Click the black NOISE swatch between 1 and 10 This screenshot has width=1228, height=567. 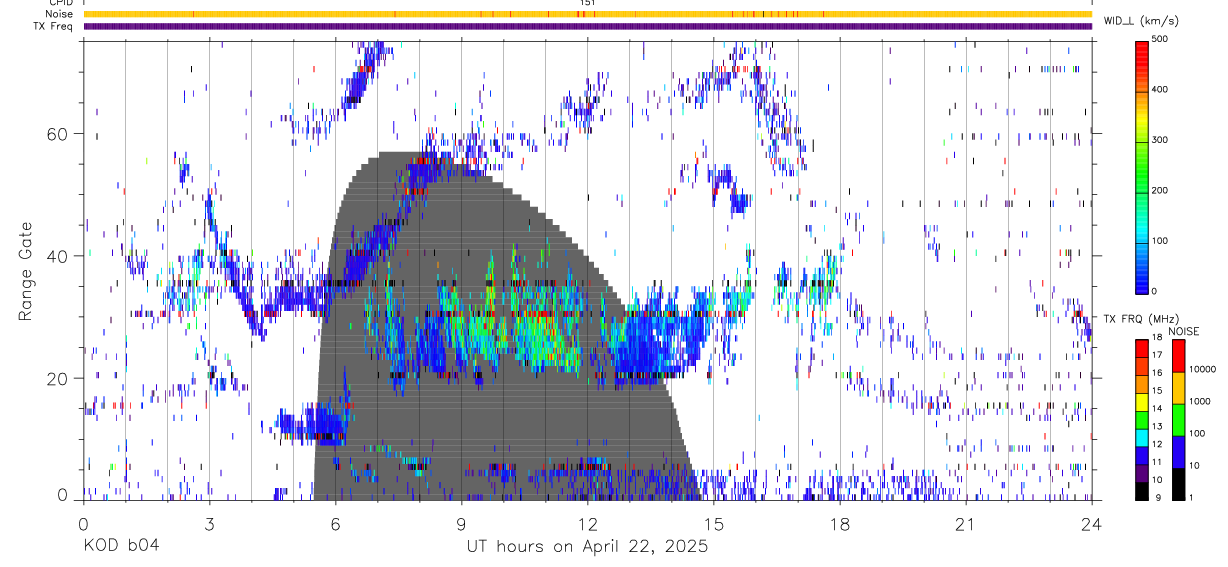coord(1177,483)
